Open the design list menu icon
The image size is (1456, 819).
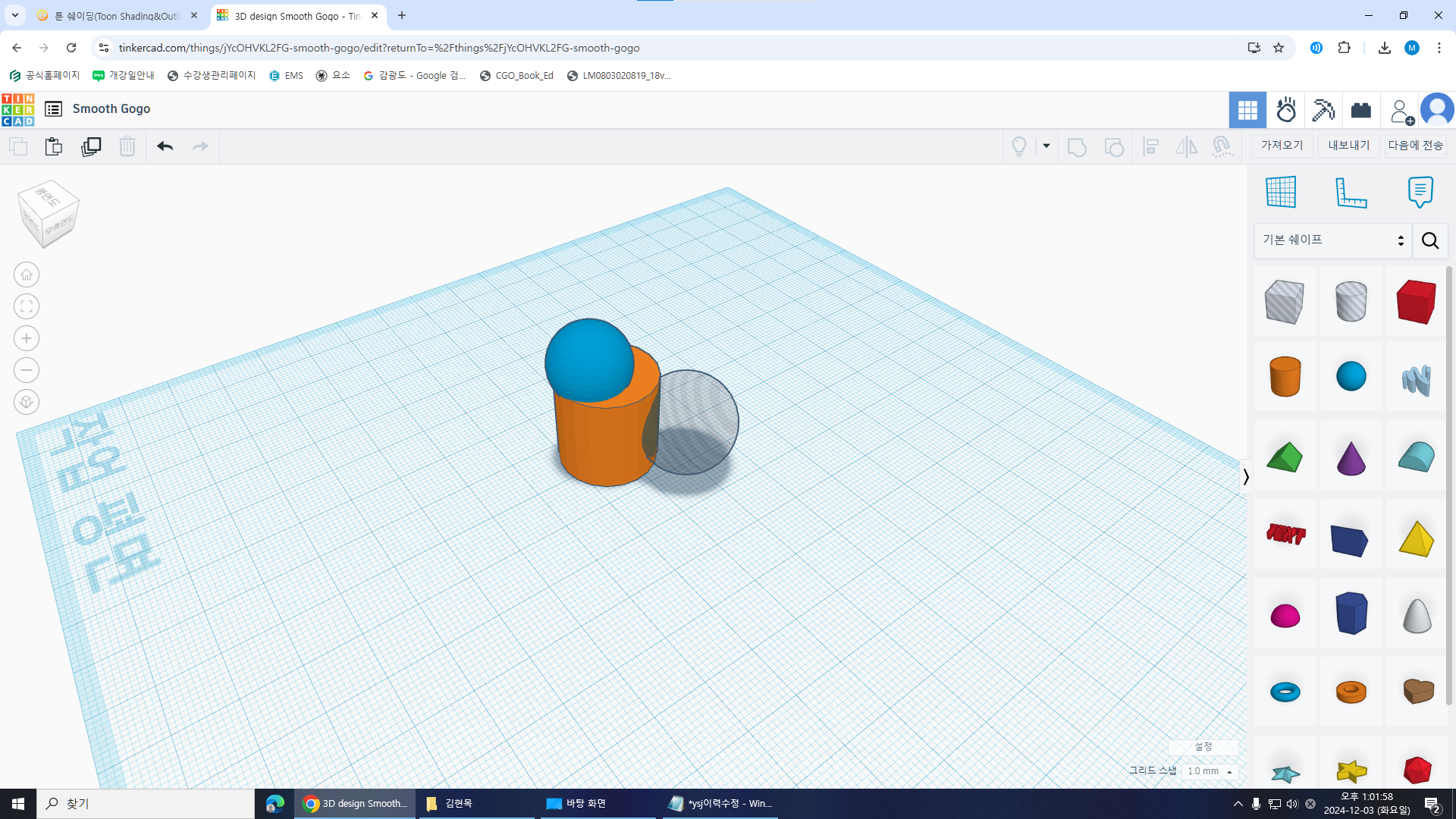53,109
